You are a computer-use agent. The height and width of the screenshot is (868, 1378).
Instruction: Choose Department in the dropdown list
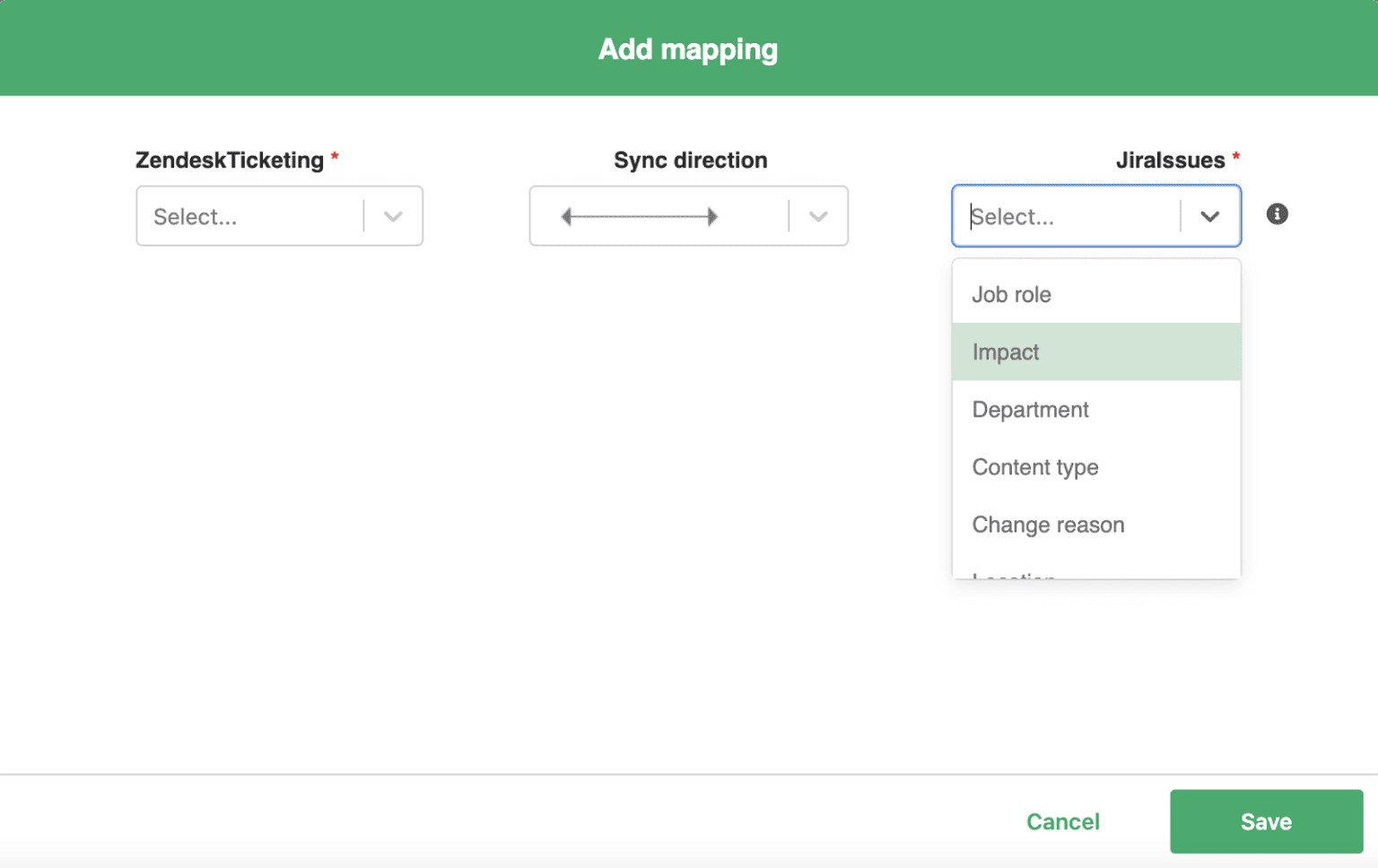tap(1030, 410)
